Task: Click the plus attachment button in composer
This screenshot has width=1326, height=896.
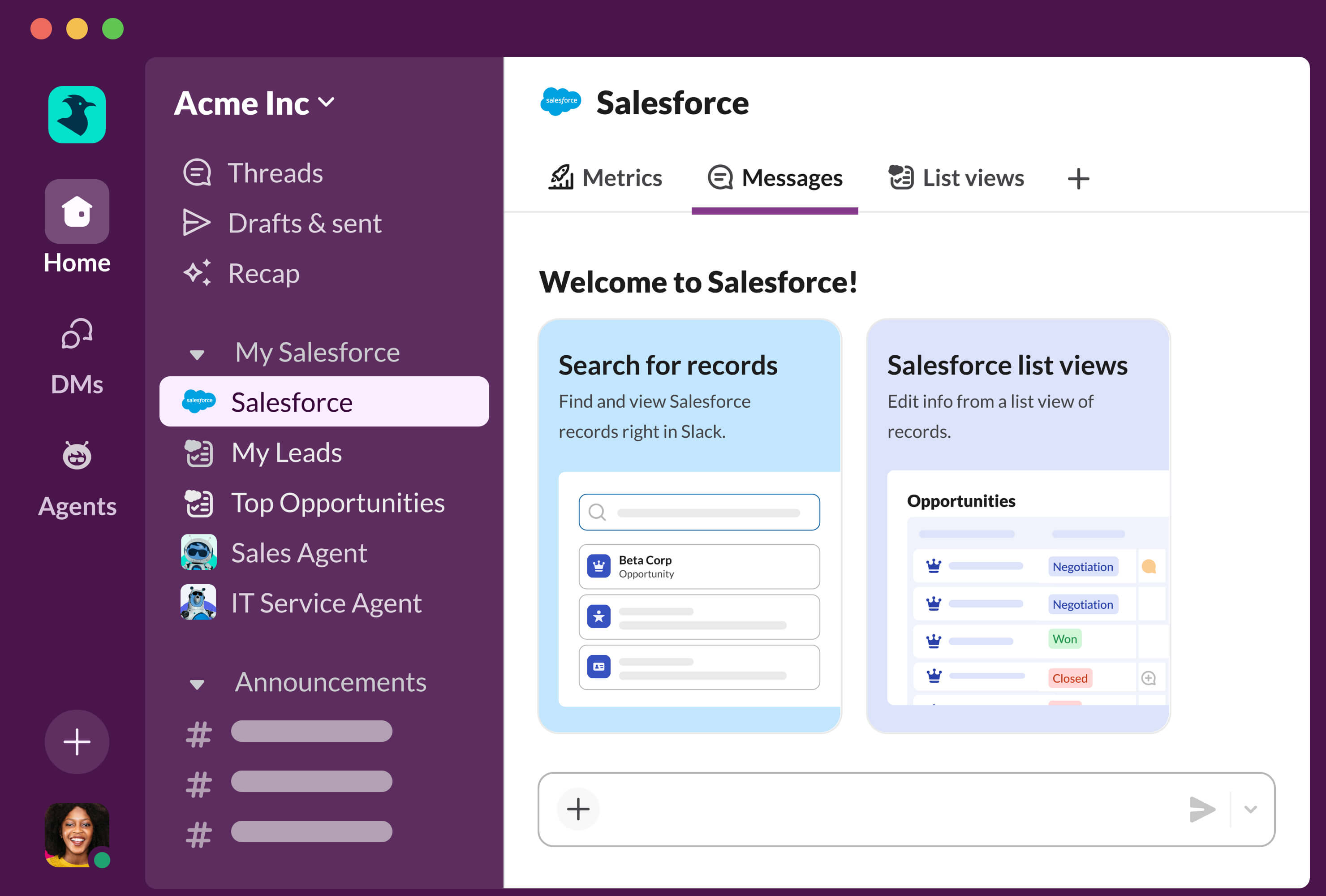Action: click(578, 809)
